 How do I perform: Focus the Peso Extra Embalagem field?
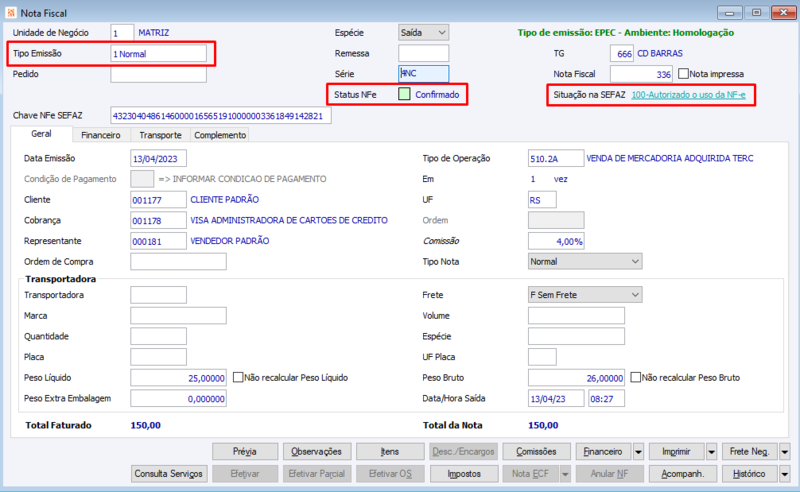pos(178,398)
